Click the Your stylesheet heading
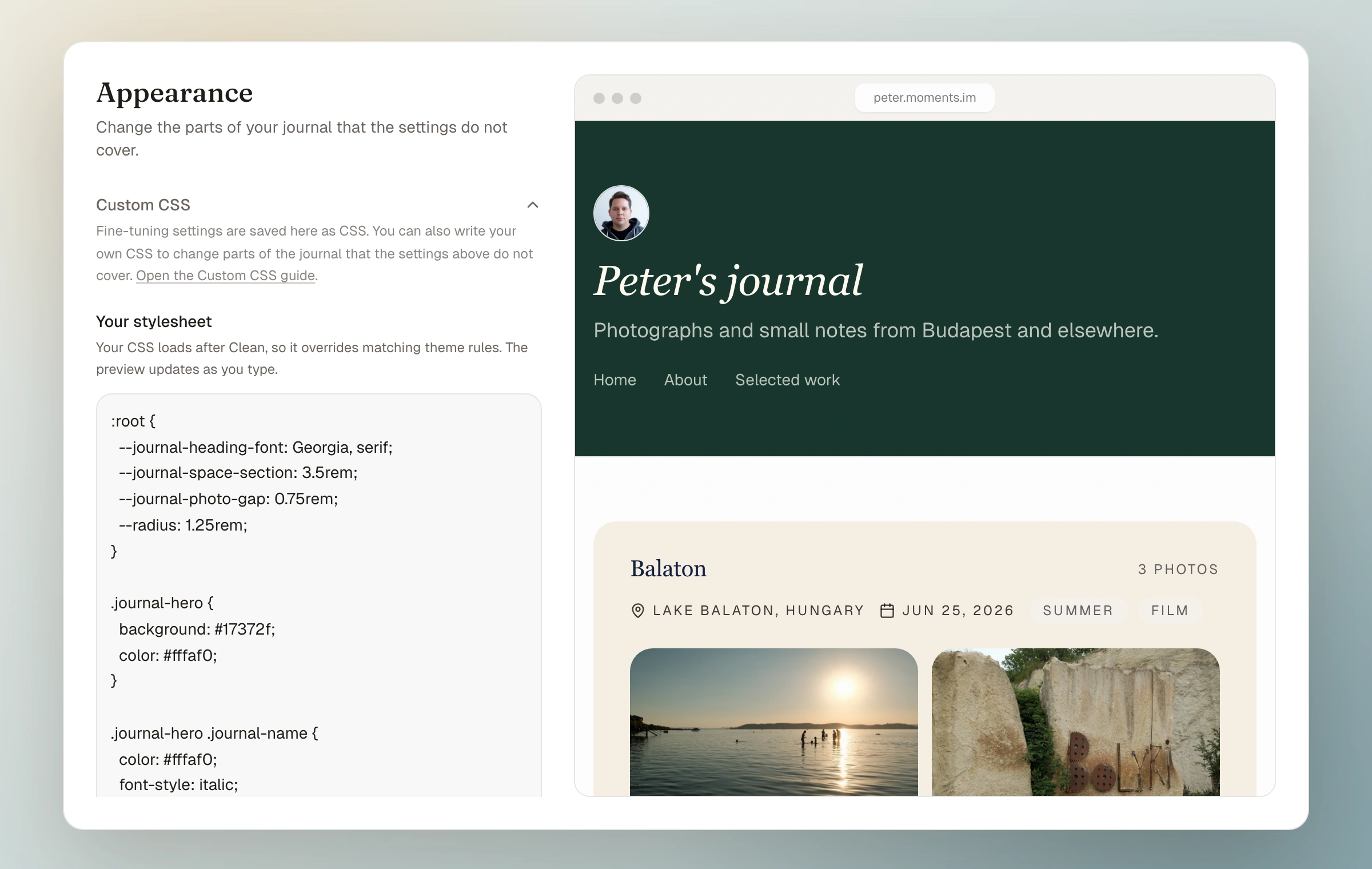 click(154, 322)
